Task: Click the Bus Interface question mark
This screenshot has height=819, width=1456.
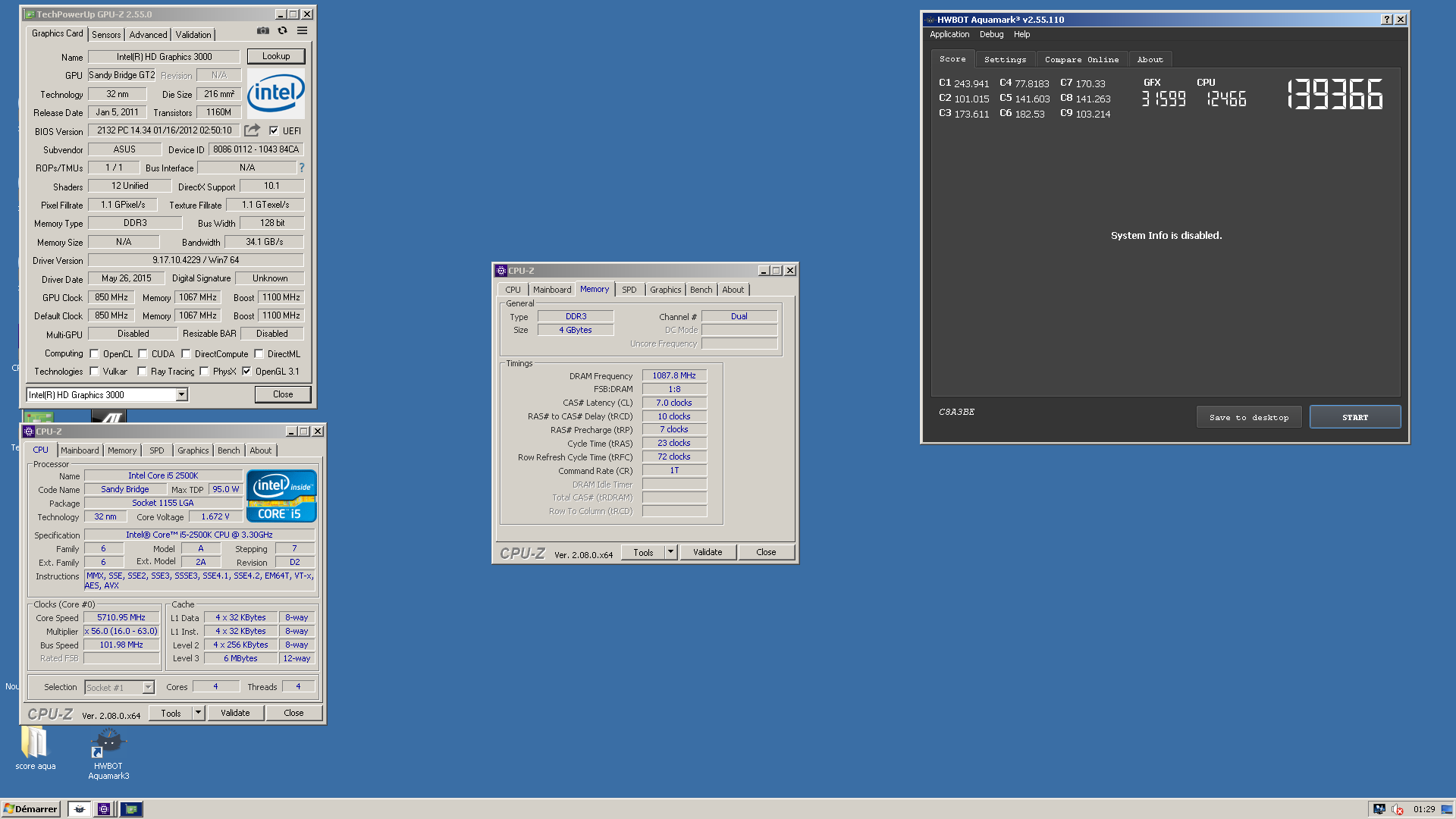Action: [302, 168]
